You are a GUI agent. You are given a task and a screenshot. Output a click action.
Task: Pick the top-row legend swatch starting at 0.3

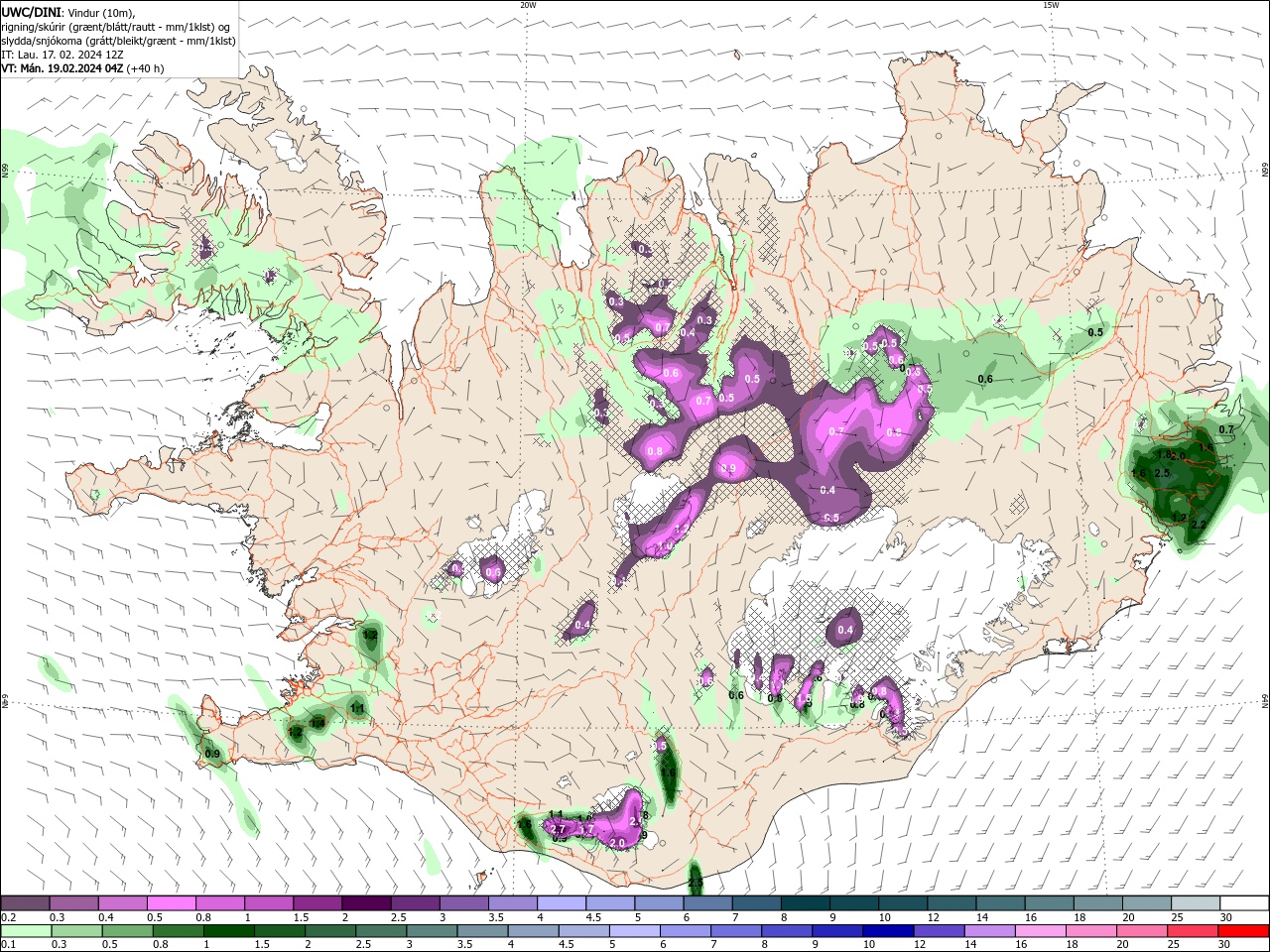click(x=74, y=903)
